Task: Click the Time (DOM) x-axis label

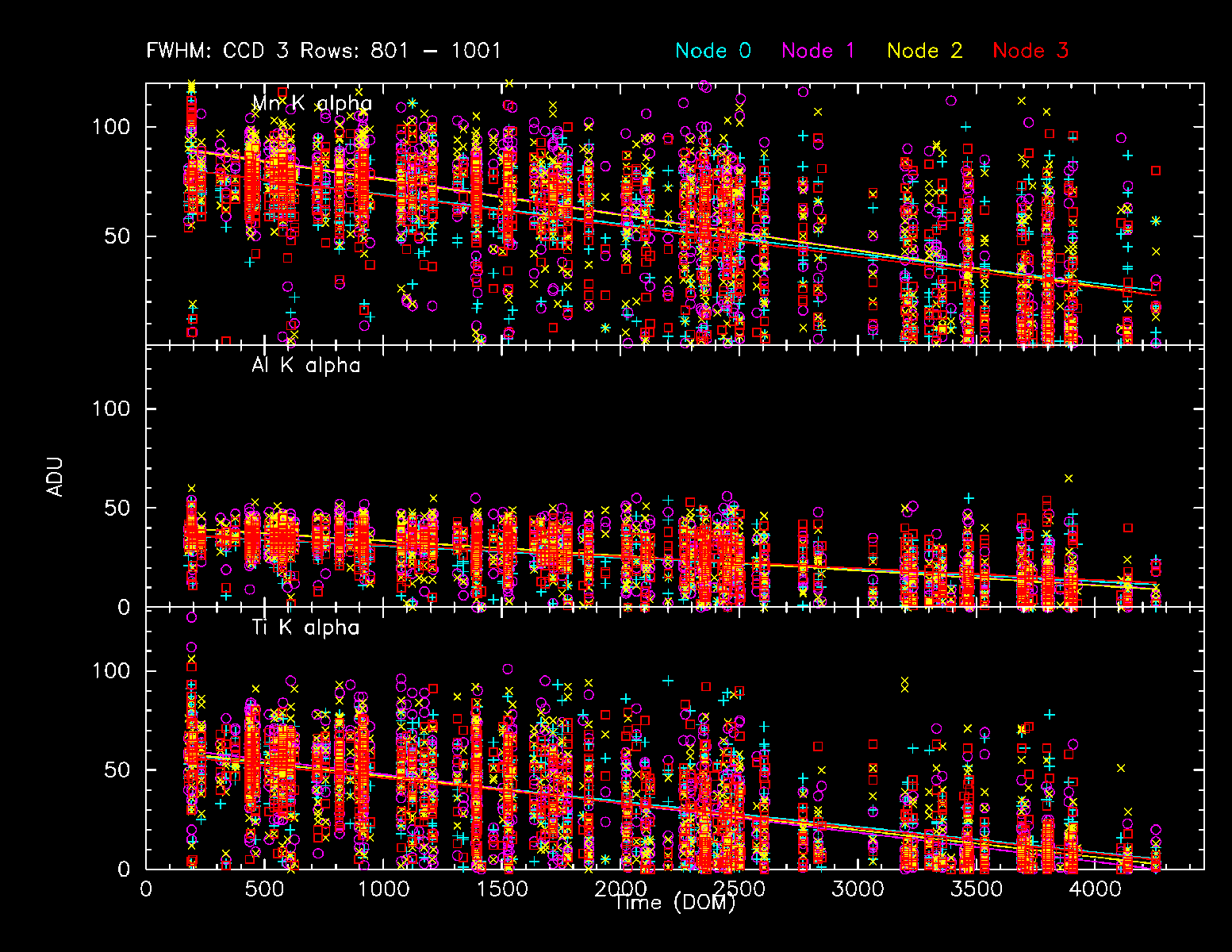Action: pyautogui.click(x=674, y=903)
